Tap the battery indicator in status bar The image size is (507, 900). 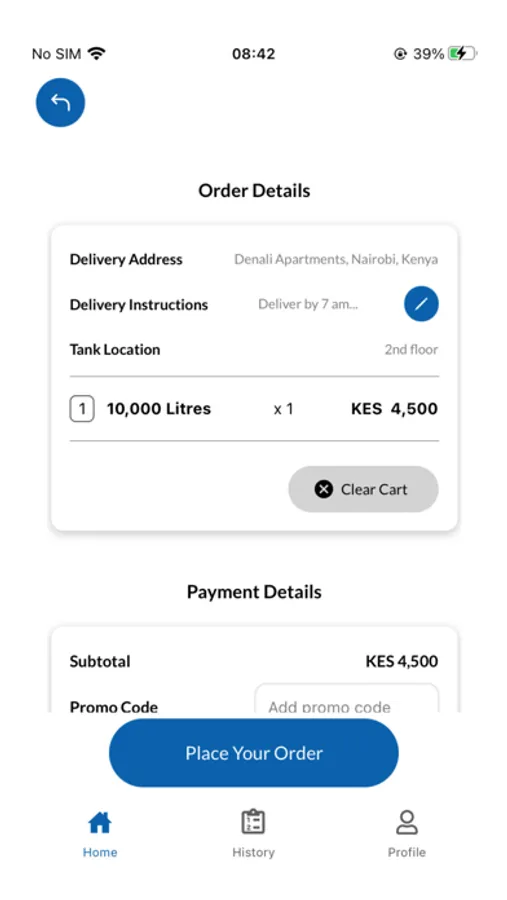[x=462, y=54]
